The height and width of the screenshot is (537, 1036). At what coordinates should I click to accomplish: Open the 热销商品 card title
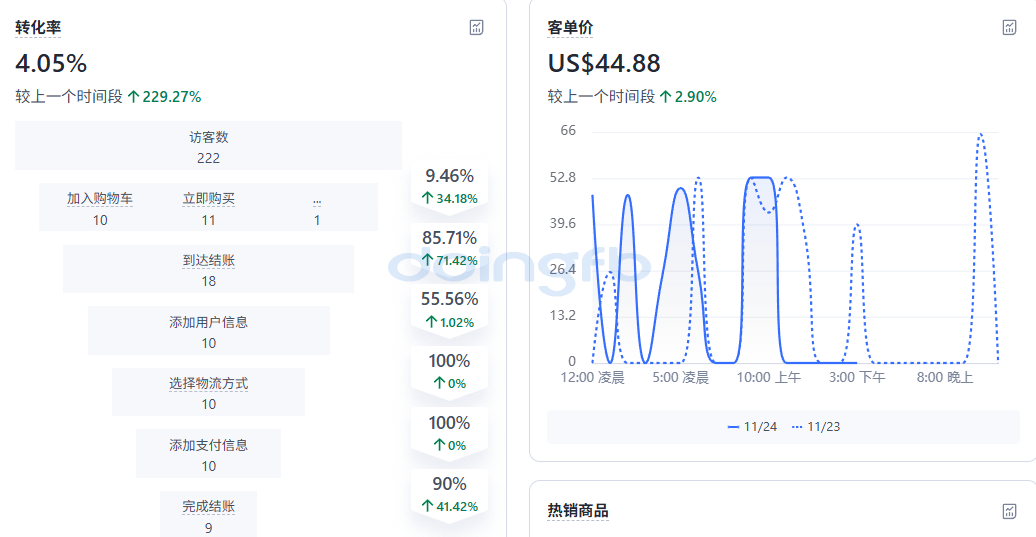pyautogui.click(x=577, y=511)
